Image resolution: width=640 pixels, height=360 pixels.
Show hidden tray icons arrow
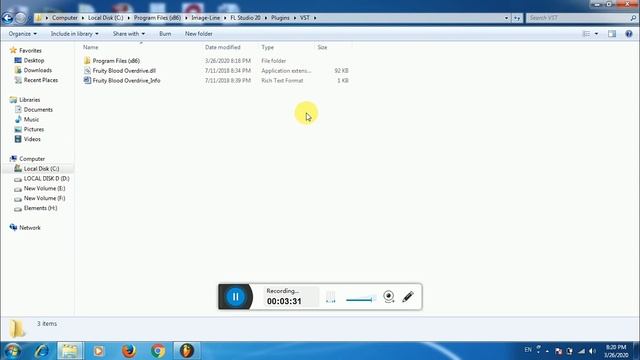click(x=547, y=351)
